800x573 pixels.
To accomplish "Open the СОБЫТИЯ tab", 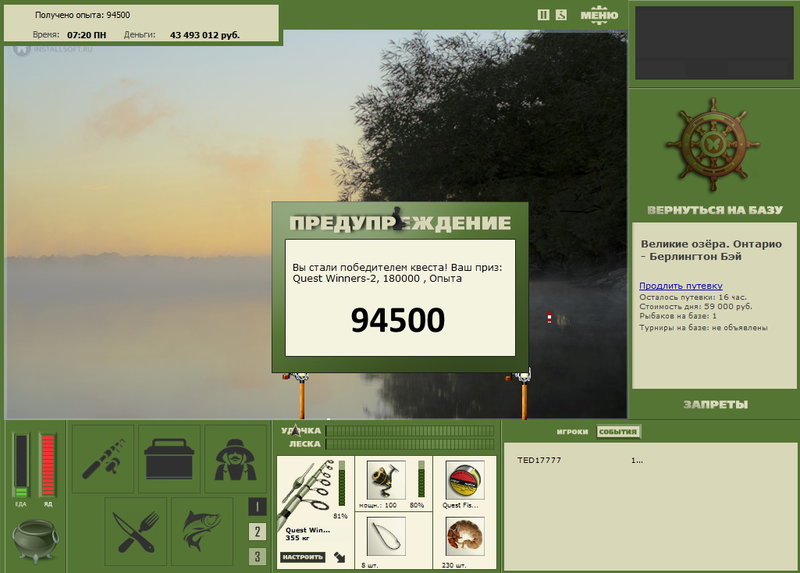I will pyautogui.click(x=618, y=432).
